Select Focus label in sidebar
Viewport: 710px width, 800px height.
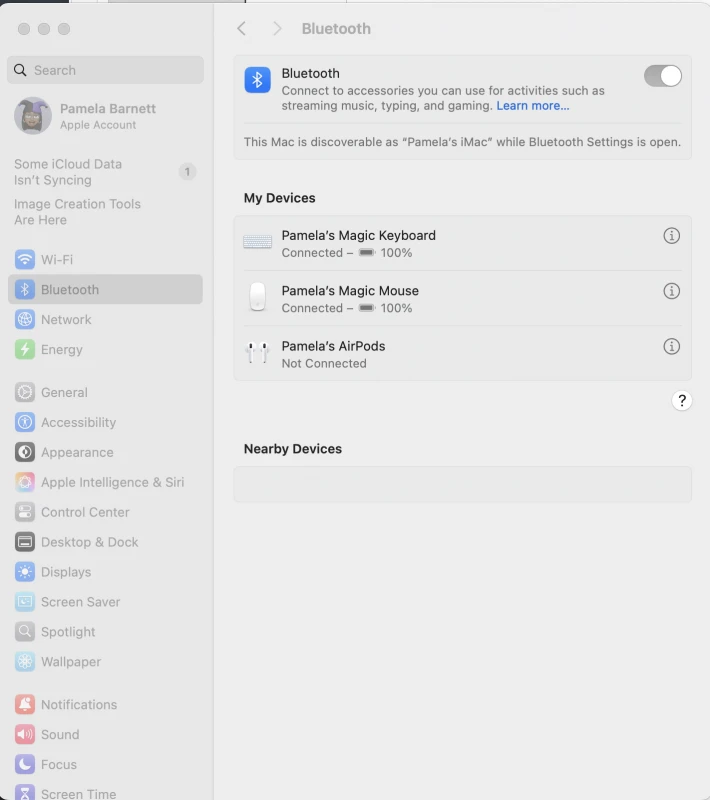click(59, 764)
